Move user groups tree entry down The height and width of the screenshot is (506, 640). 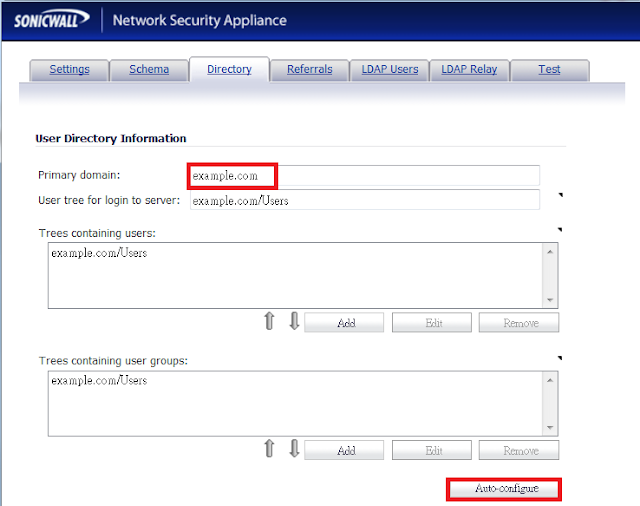coord(294,448)
